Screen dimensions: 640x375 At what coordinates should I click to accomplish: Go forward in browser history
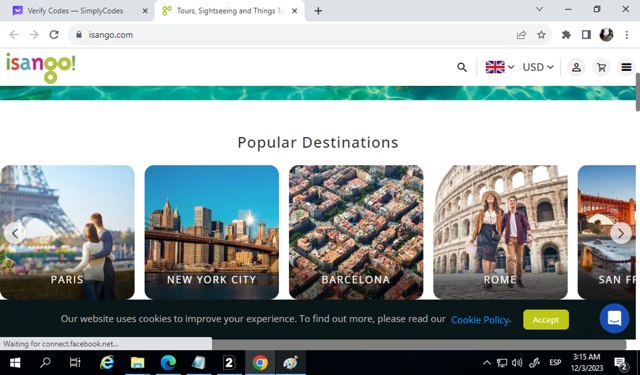point(34,35)
